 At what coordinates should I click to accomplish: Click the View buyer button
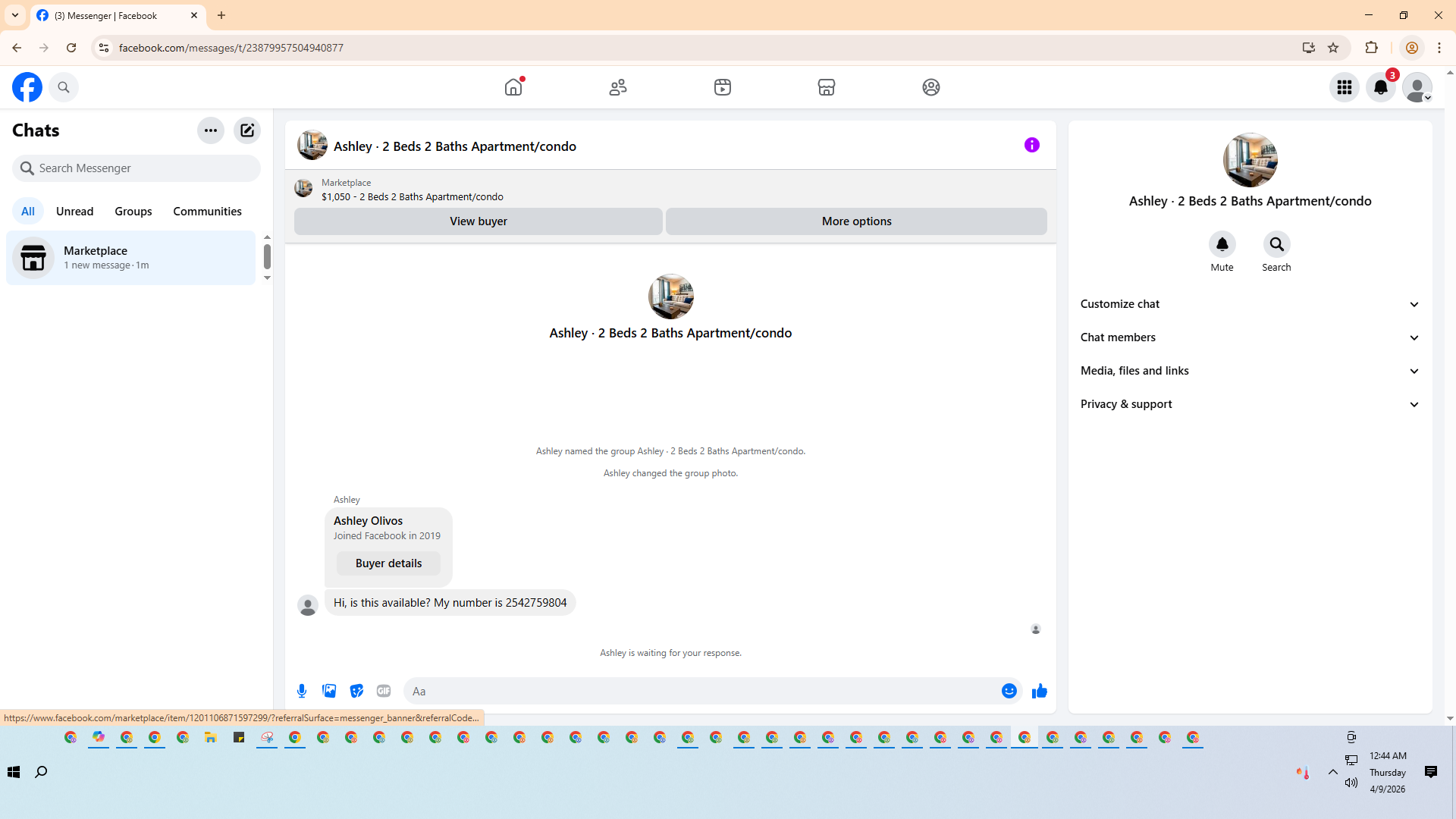pyautogui.click(x=478, y=221)
